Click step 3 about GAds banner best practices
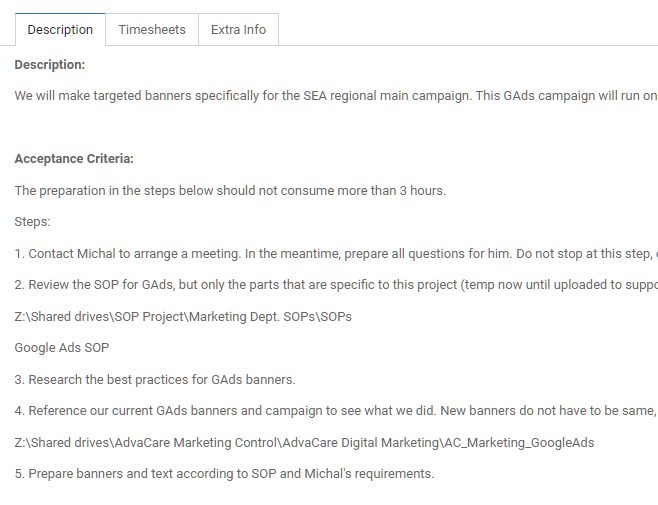The width and height of the screenshot is (658, 505). click(155, 379)
